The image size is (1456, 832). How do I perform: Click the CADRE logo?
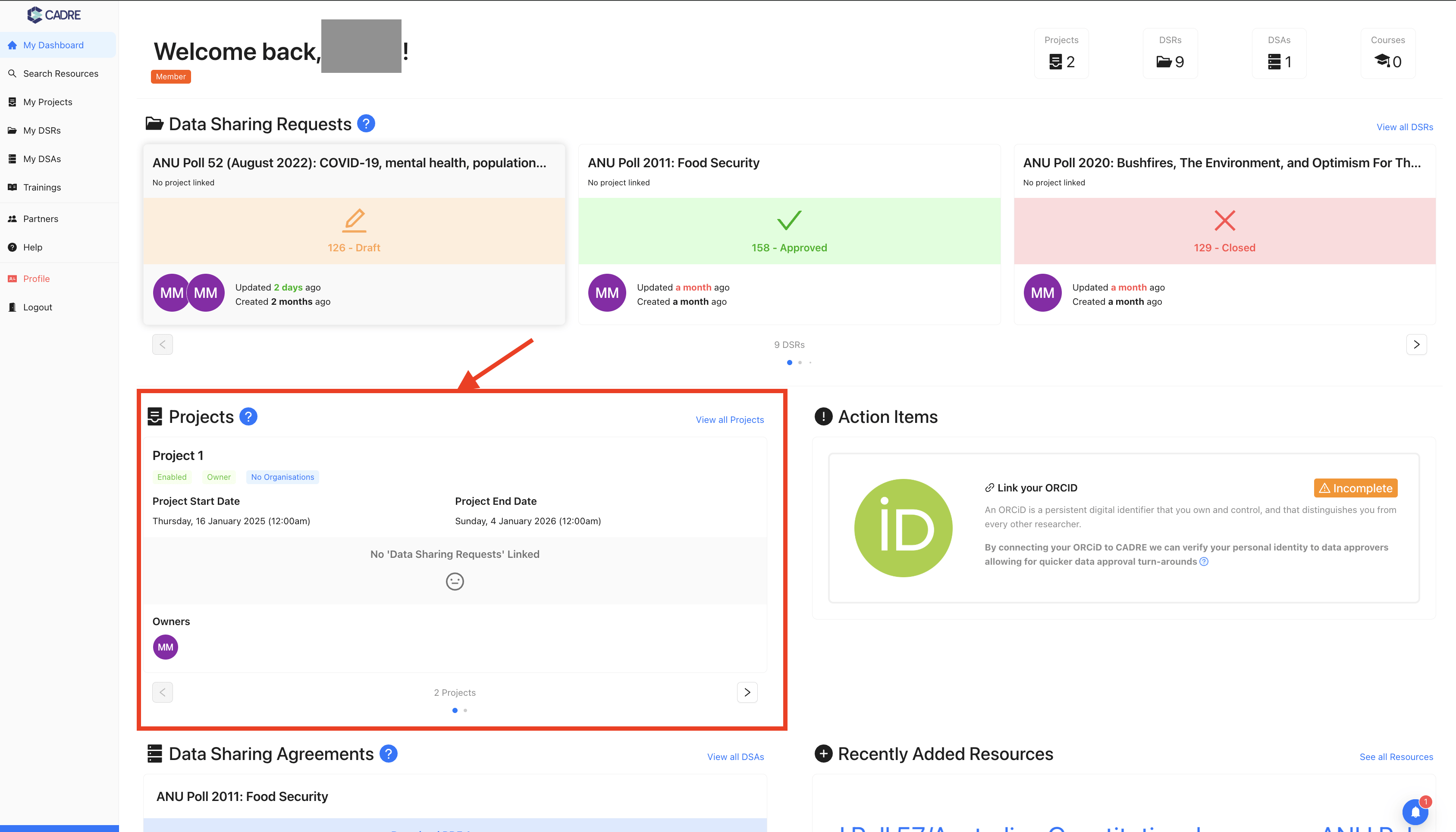point(54,14)
